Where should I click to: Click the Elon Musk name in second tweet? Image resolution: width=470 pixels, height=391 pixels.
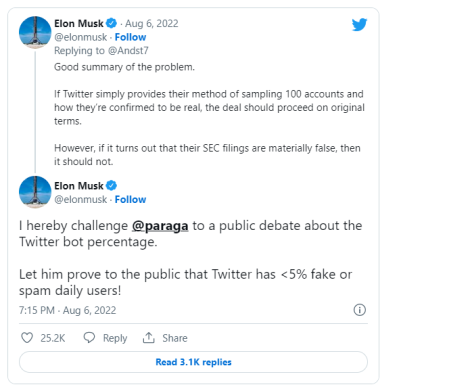pos(79,186)
